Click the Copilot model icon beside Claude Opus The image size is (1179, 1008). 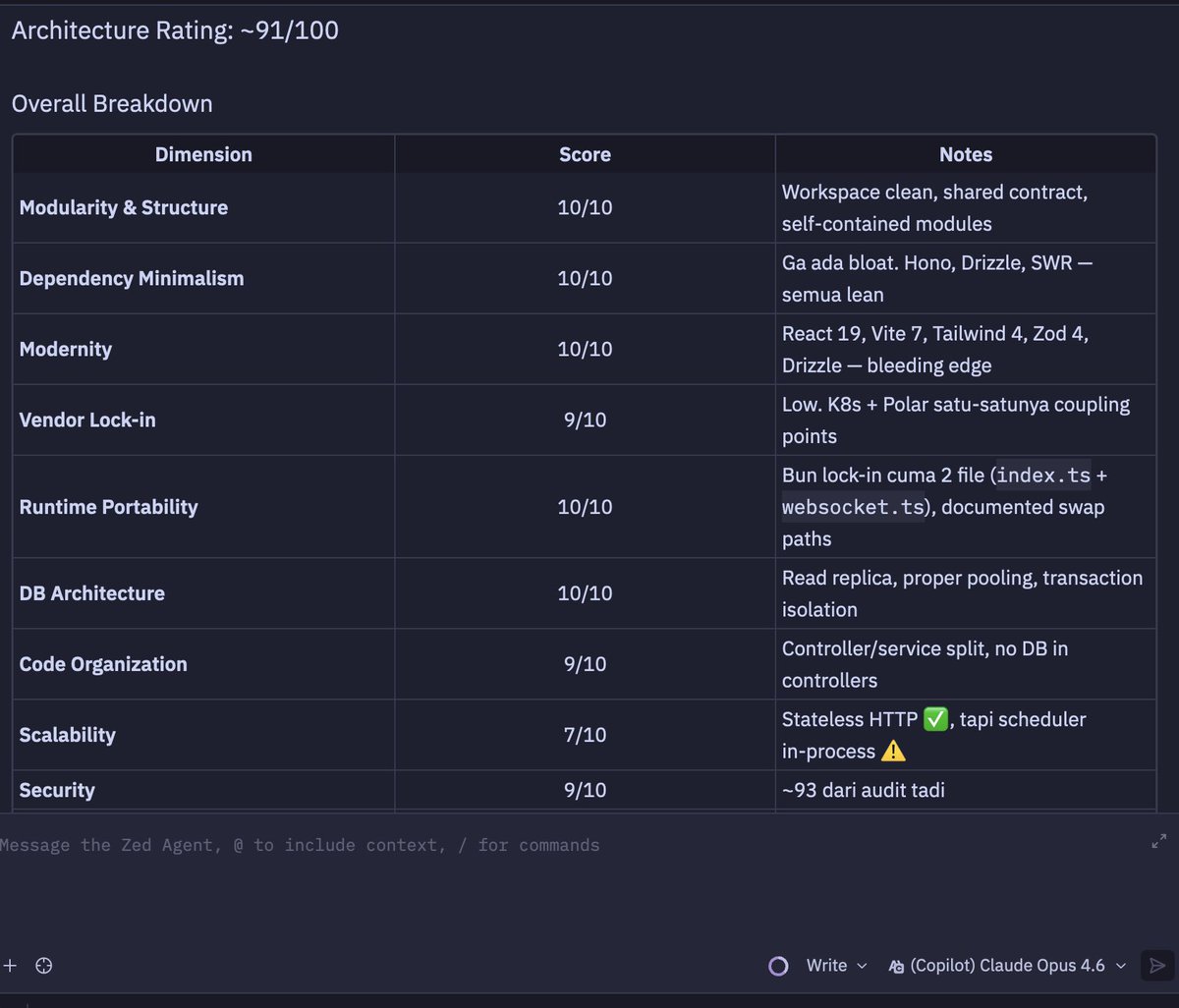895,966
